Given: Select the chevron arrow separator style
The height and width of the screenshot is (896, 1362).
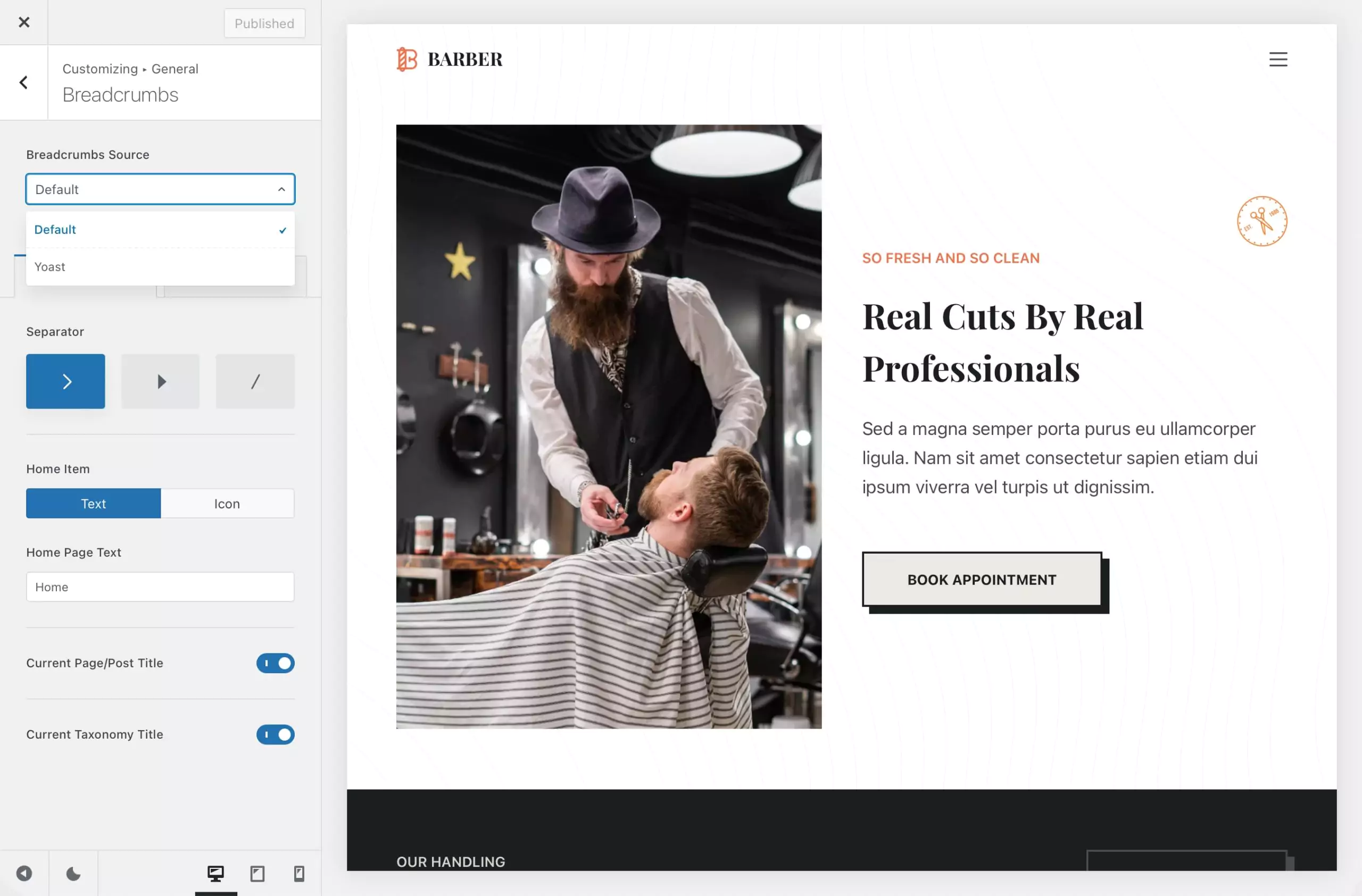Looking at the screenshot, I should tap(65, 381).
